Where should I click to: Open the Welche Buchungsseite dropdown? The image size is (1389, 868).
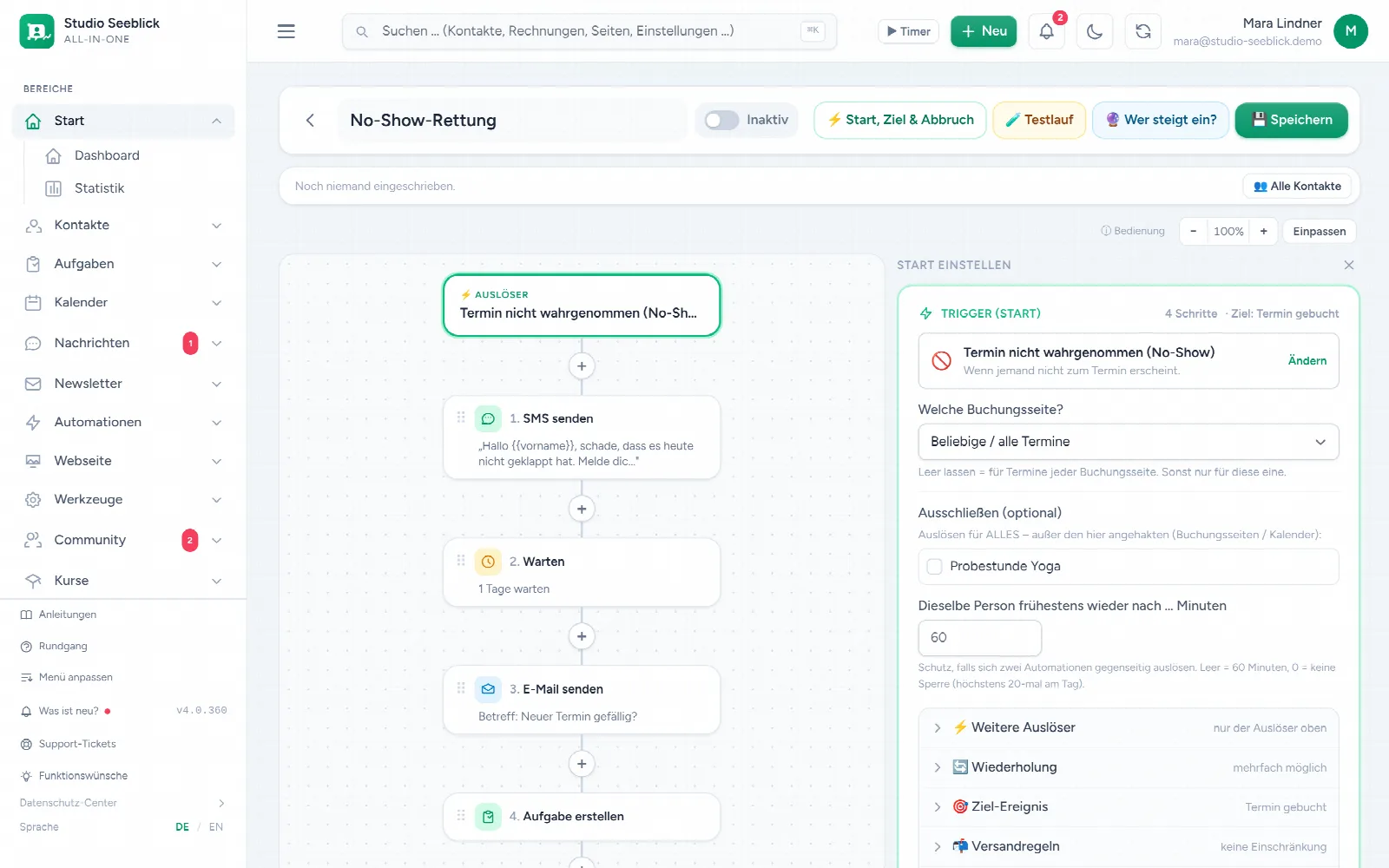tap(1128, 442)
